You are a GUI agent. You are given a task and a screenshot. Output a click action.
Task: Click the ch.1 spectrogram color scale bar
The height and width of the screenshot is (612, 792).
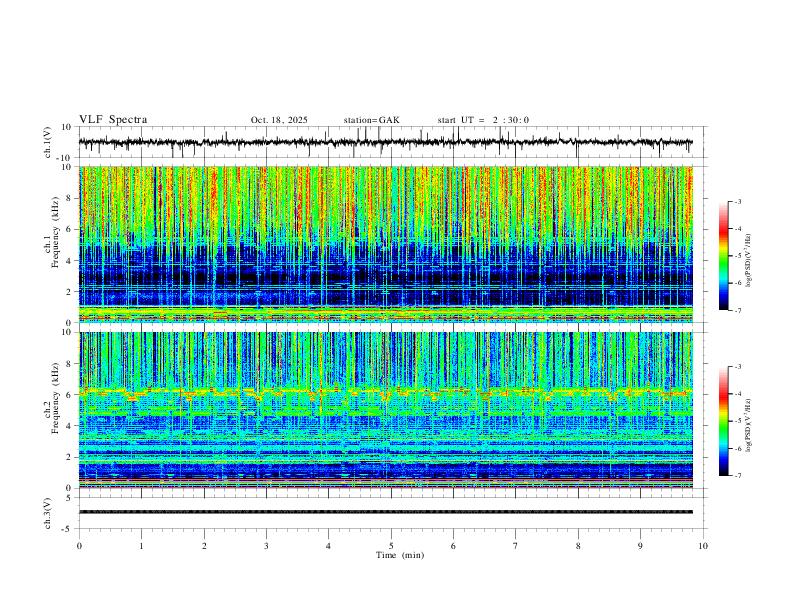tap(723, 255)
